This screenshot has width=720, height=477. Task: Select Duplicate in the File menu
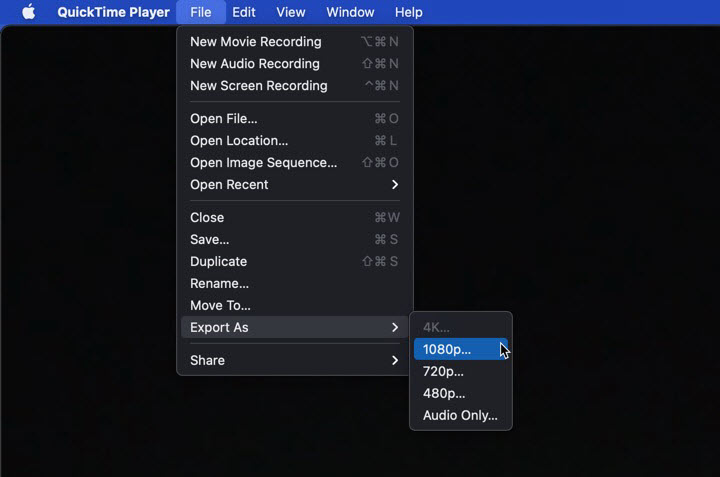[x=295, y=262]
